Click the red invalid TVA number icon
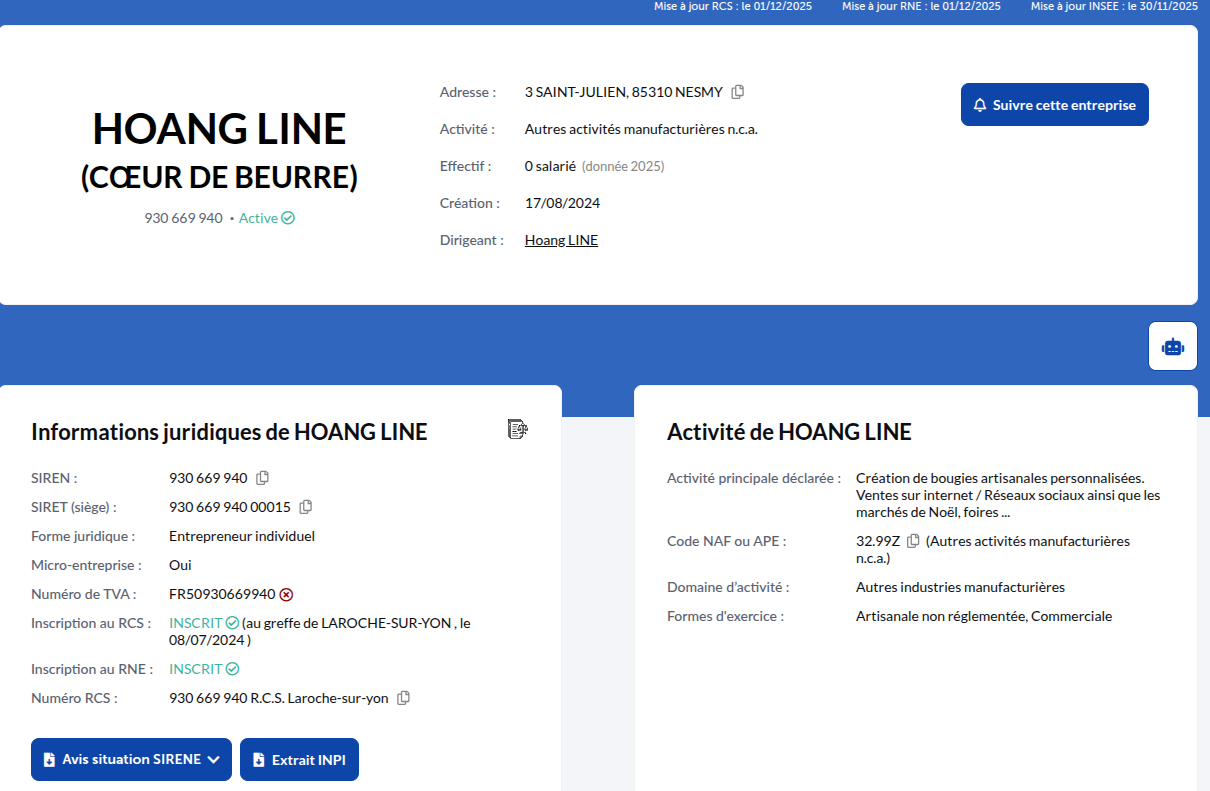 point(286,594)
